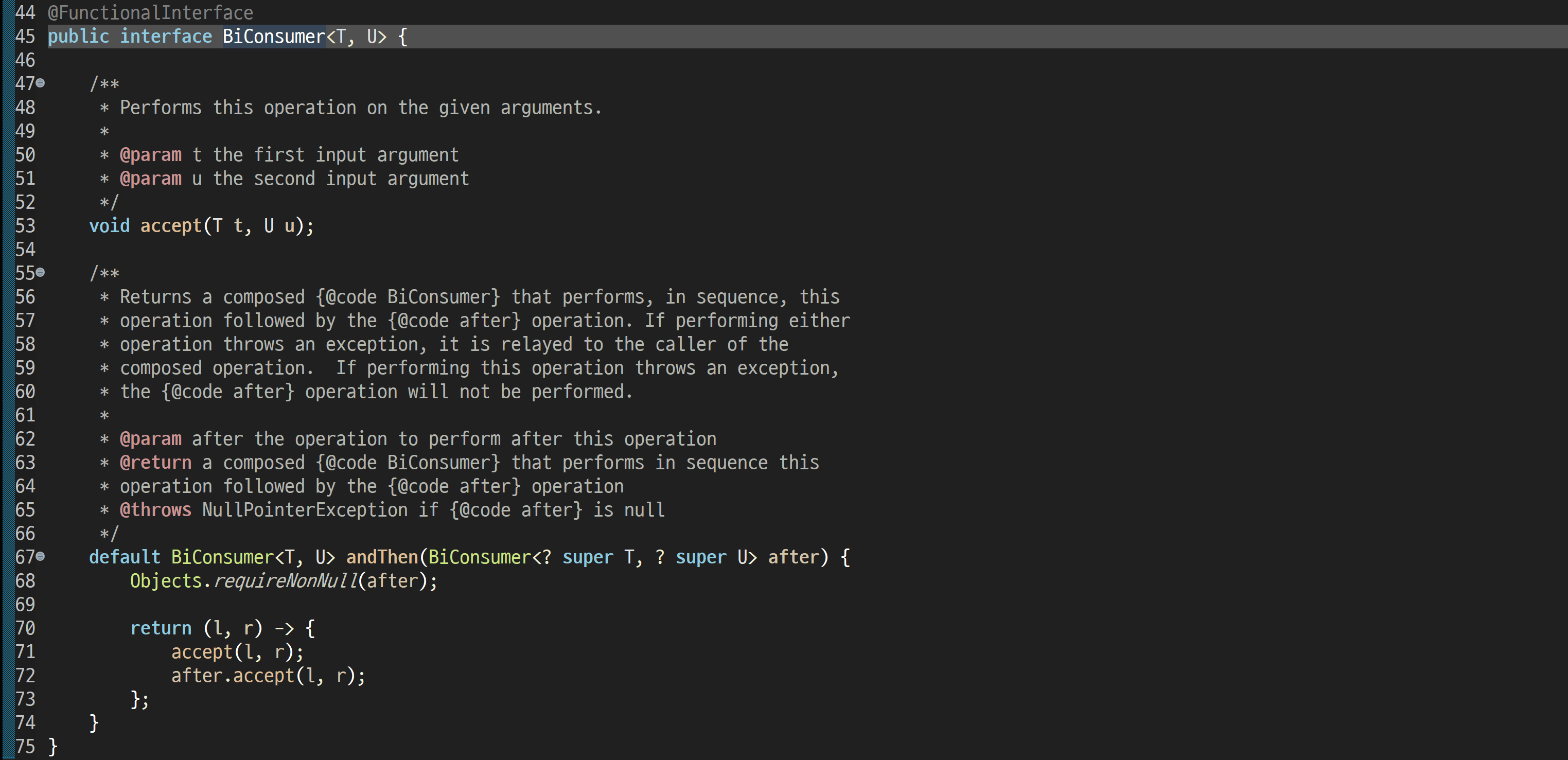Click the @FunctionalInterface annotation
Screen dimensions: 1568x760
tap(150, 13)
